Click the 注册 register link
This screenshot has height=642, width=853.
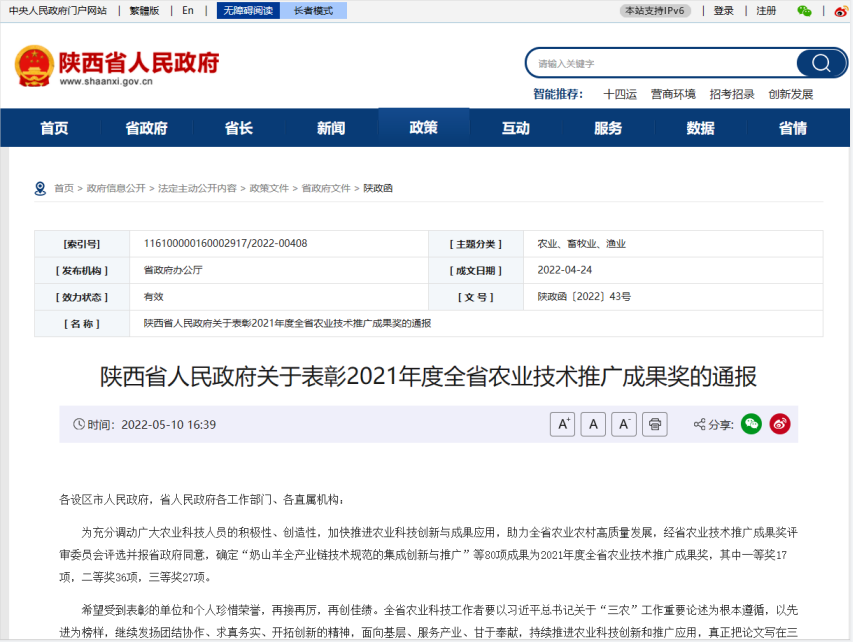pos(766,11)
